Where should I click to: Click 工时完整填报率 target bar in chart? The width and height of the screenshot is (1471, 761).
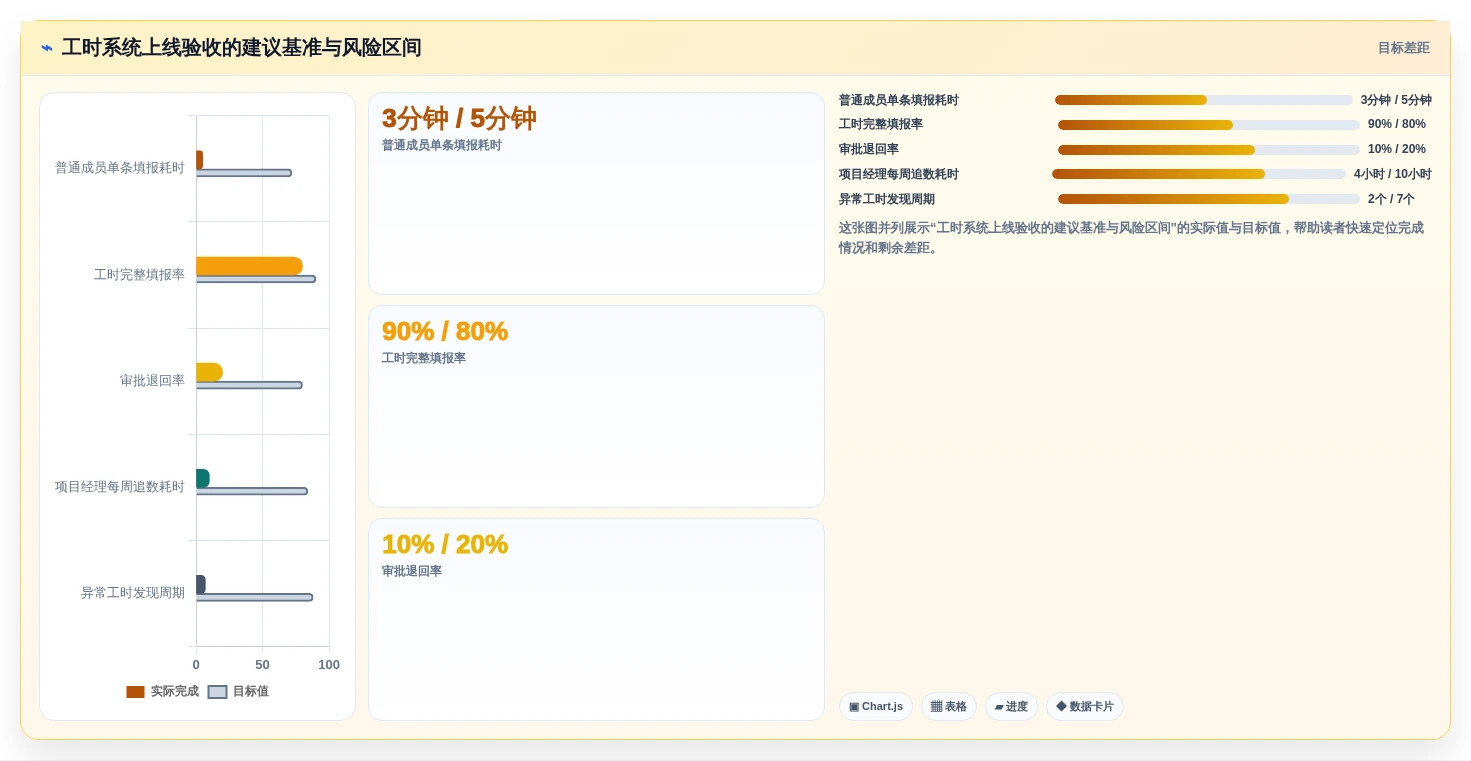point(255,279)
